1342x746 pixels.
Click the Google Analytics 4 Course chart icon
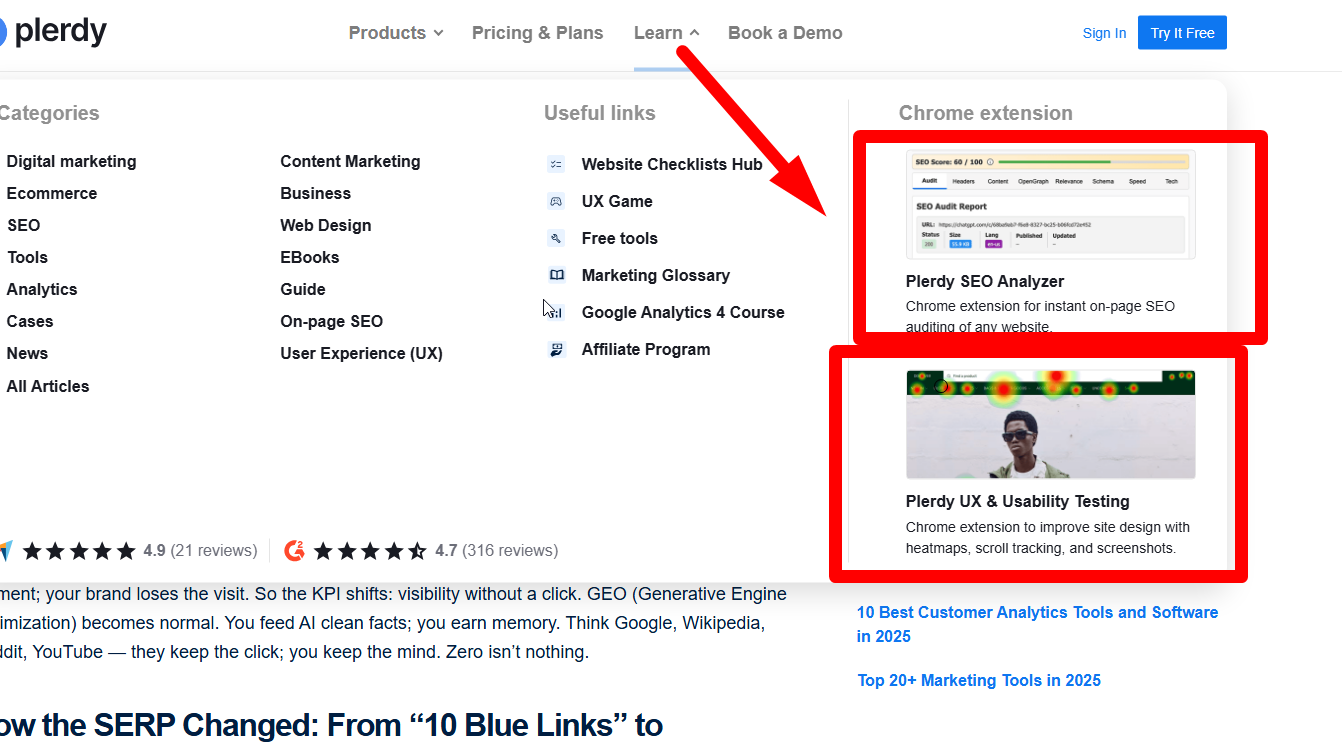556,312
